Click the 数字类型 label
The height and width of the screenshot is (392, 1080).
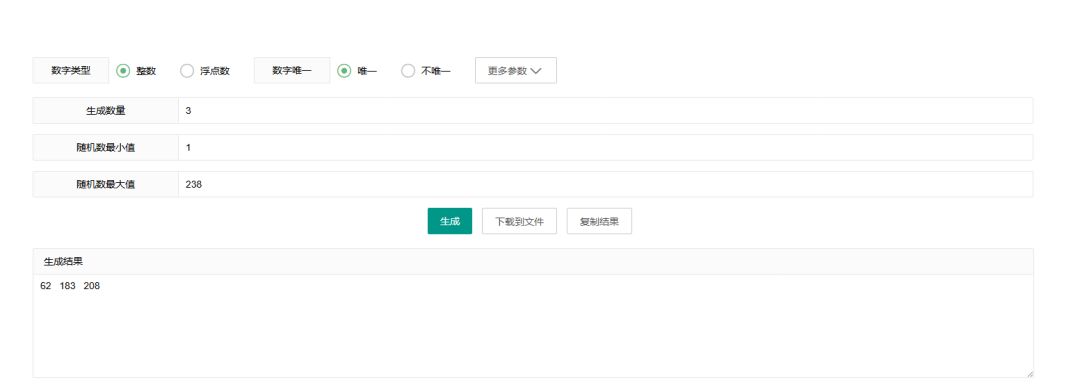(x=71, y=70)
